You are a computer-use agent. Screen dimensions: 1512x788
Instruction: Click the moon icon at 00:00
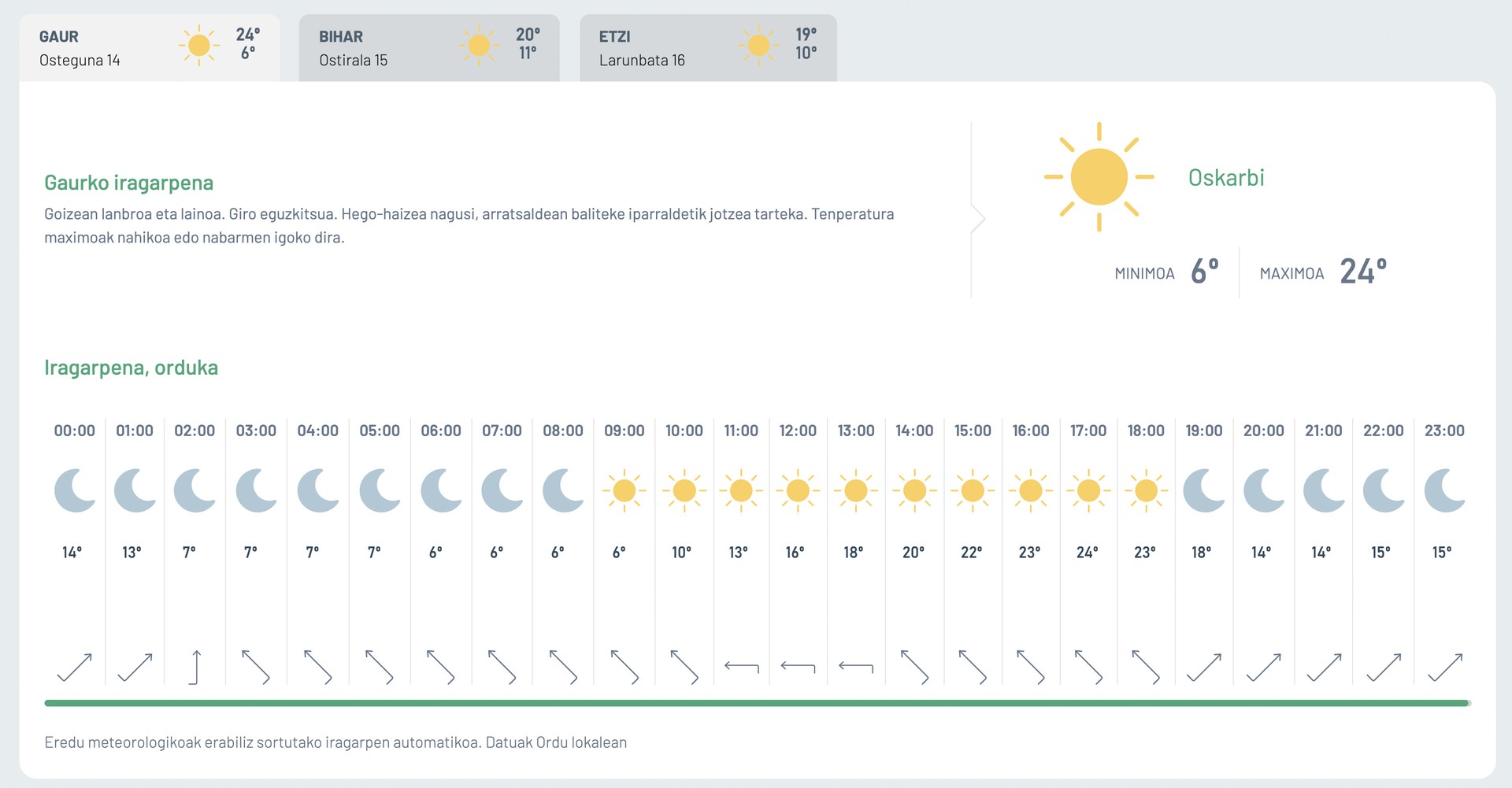pos(75,490)
